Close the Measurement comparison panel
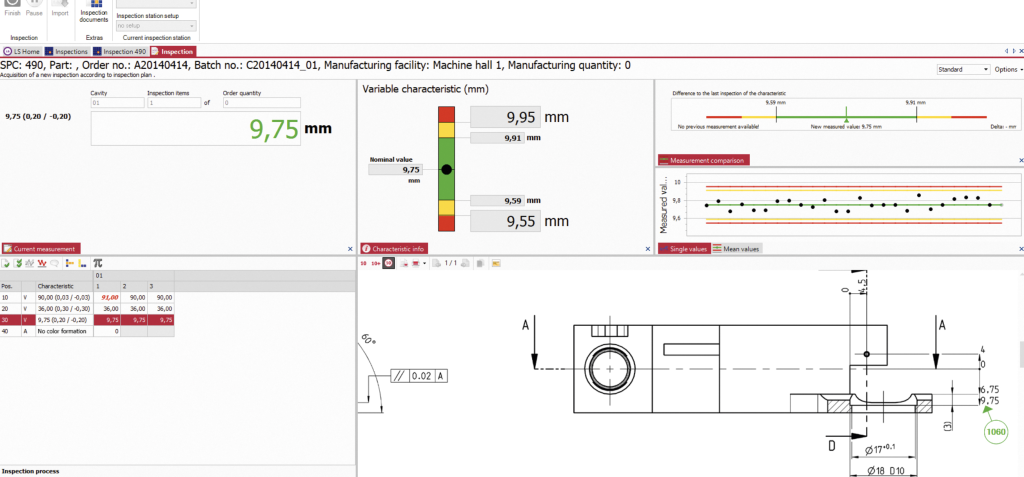Viewport: 1024px width, 477px height. click(1020, 160)
